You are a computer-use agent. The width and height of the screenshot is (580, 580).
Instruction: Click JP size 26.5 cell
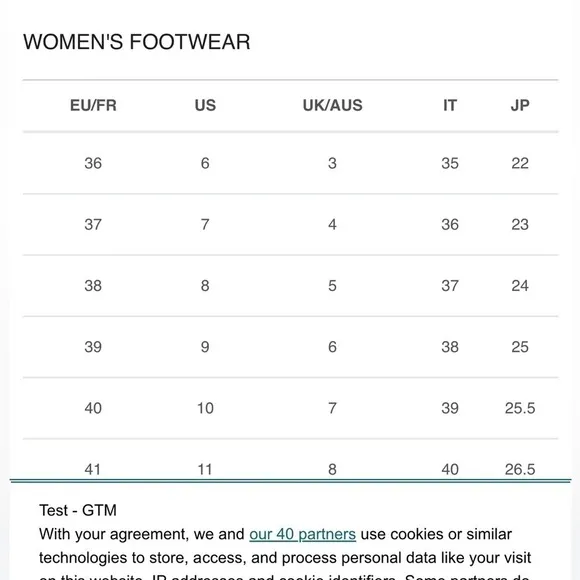pos(520,469)
